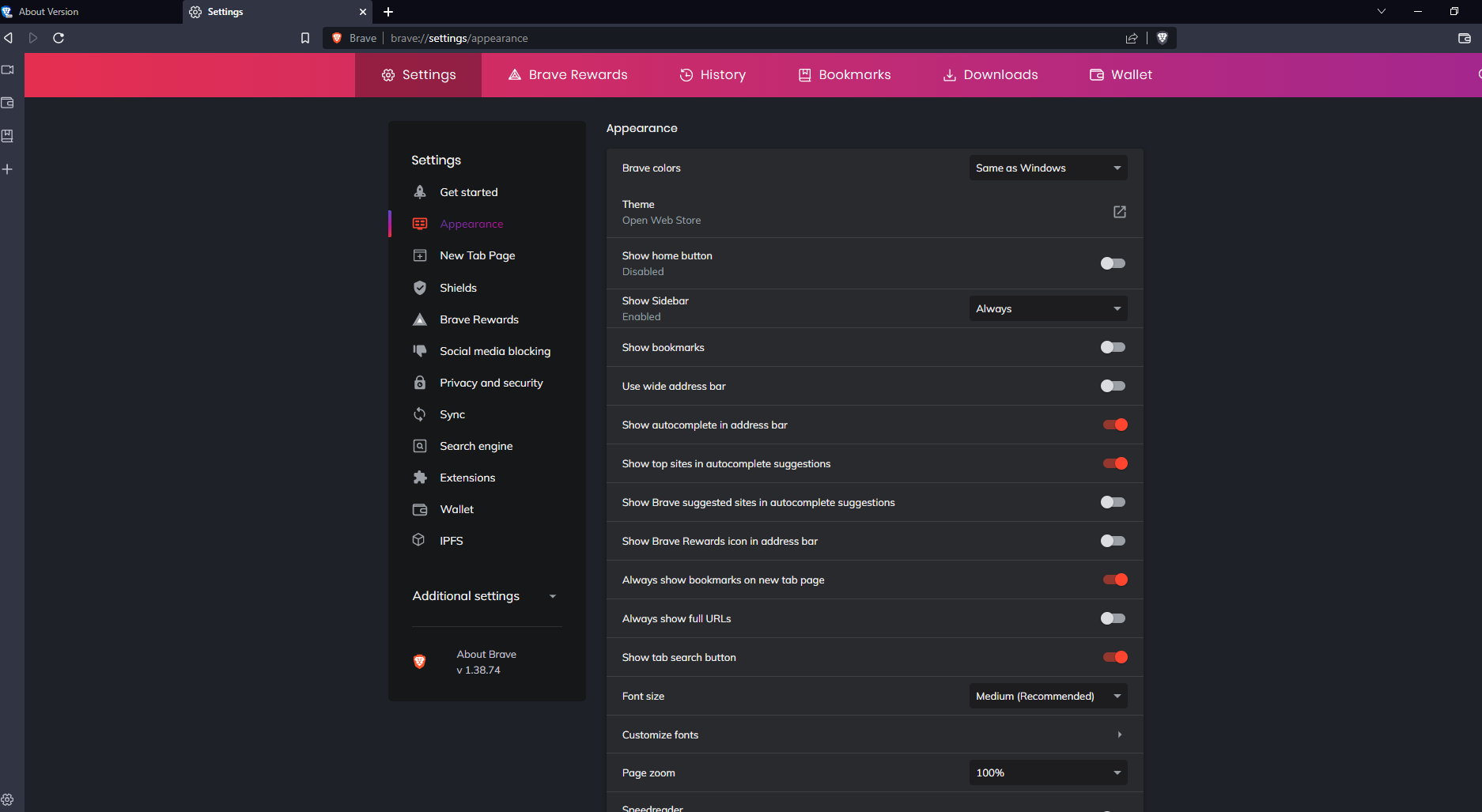Enable Always show full URLs

[1113, 618]
